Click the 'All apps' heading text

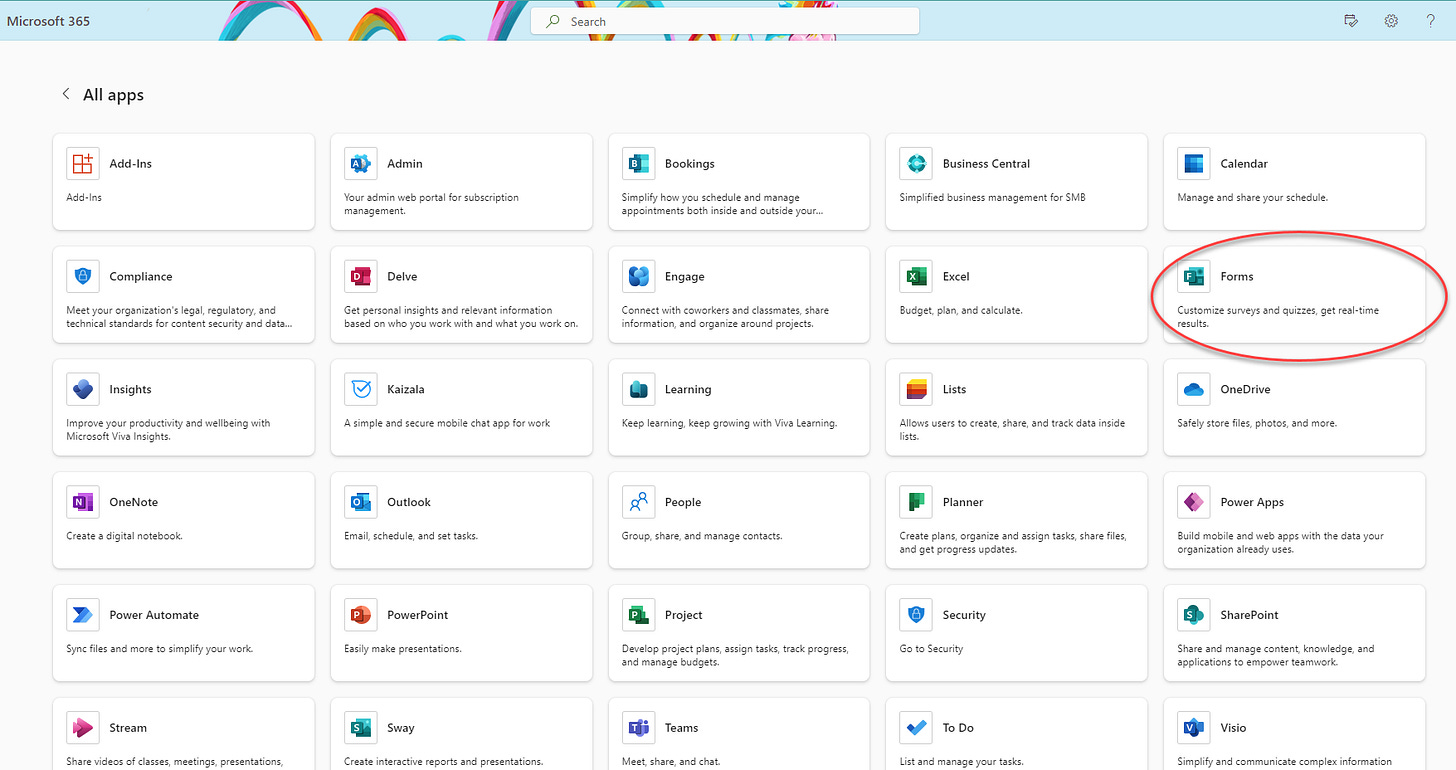click(x=113, y=95)
